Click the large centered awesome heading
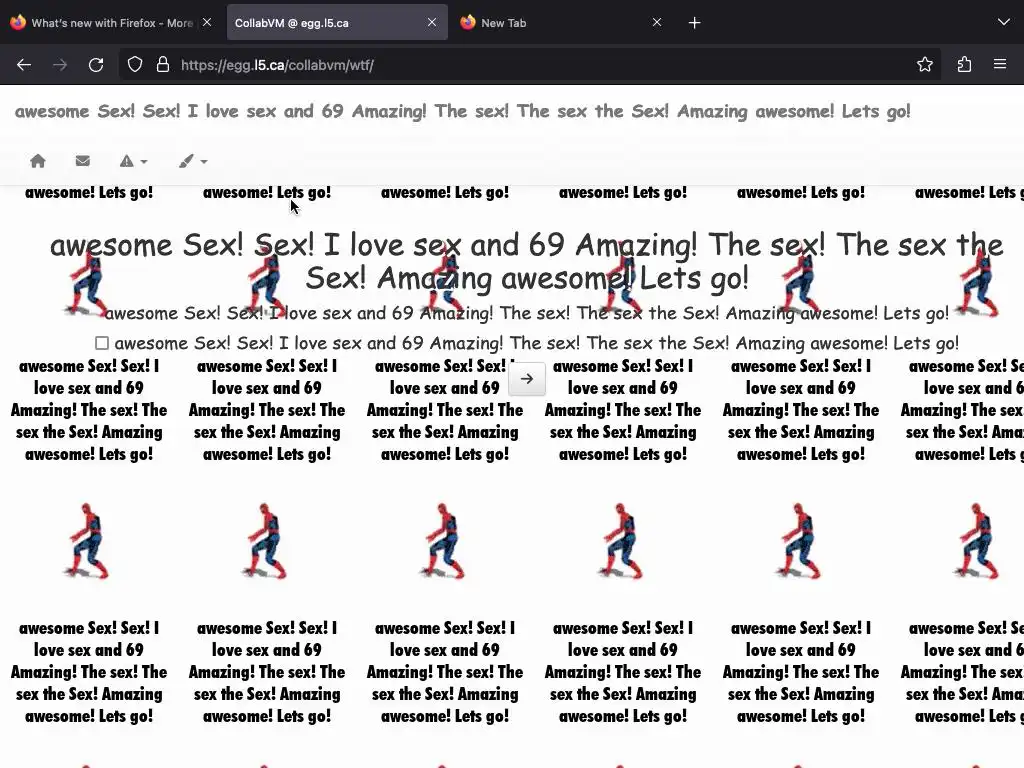 (526, 261)
